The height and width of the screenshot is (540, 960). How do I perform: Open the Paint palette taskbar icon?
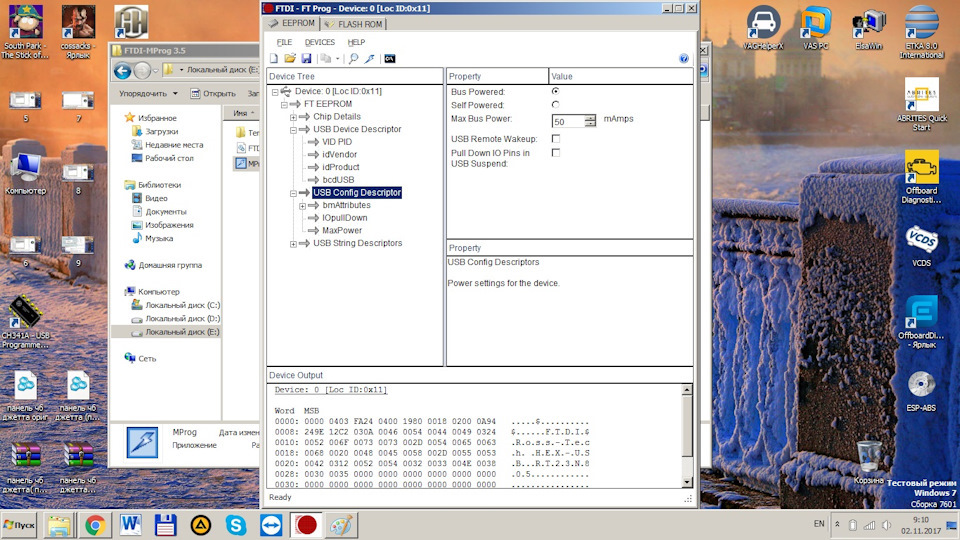point(341,525)
